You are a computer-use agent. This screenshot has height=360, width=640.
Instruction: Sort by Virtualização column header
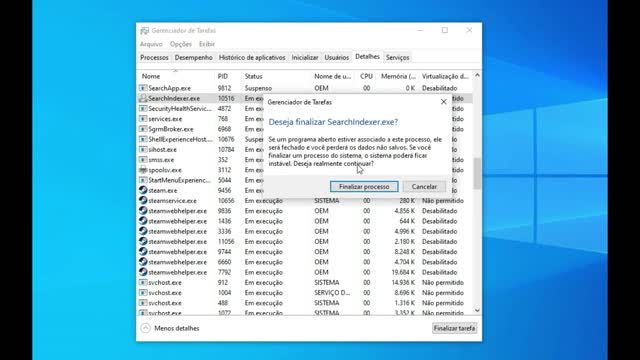(x=445, y=76)
